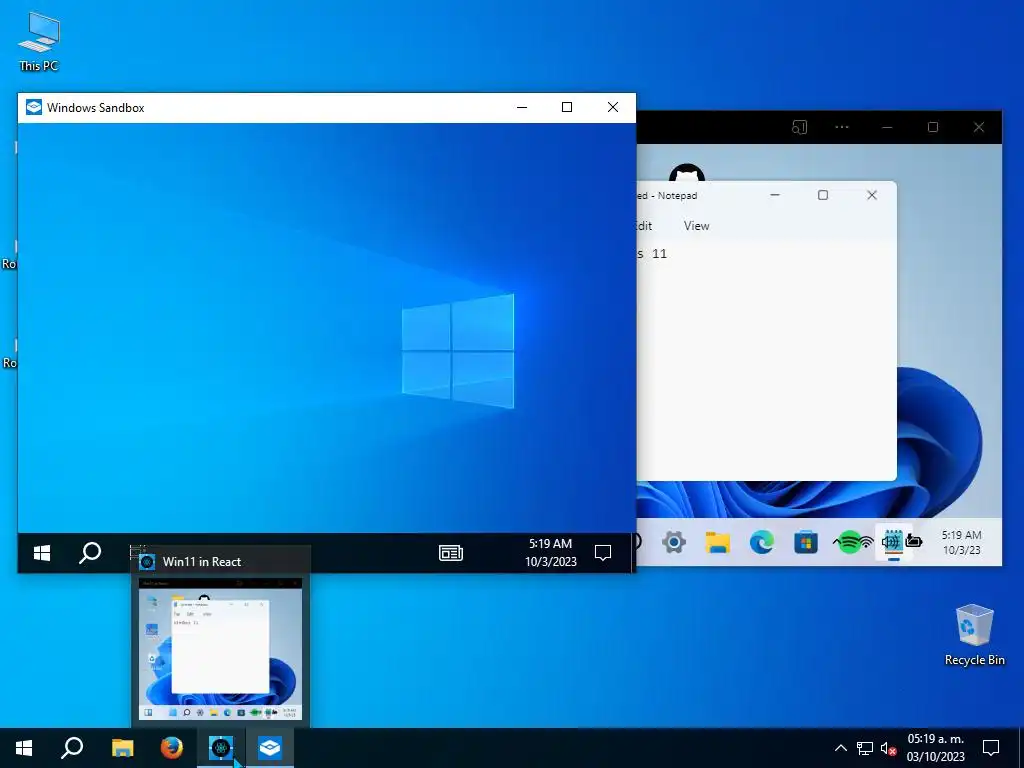Viewport: 1024px width, 768px height.
Task: Click the Win11 in React preview thumbnail
Action: 221,650
